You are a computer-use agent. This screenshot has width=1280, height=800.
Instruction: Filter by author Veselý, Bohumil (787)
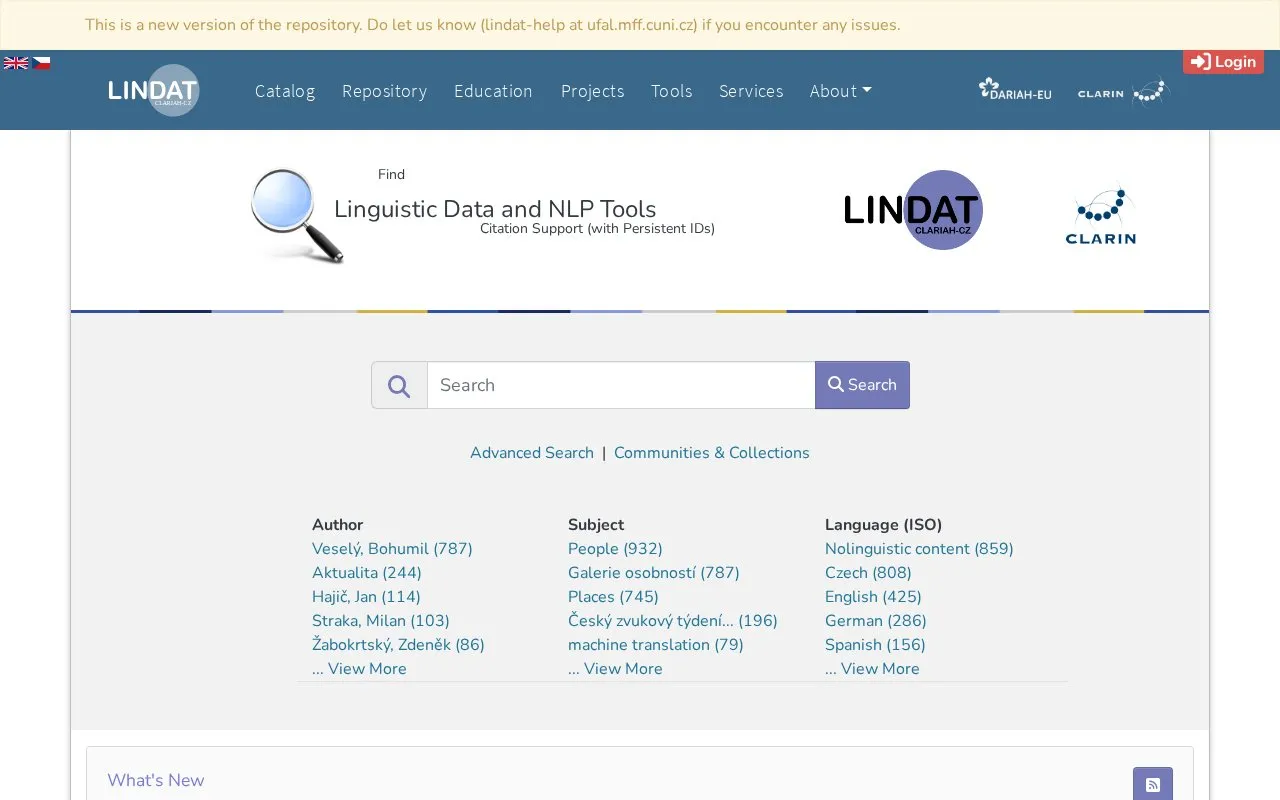tap(392, 549)
